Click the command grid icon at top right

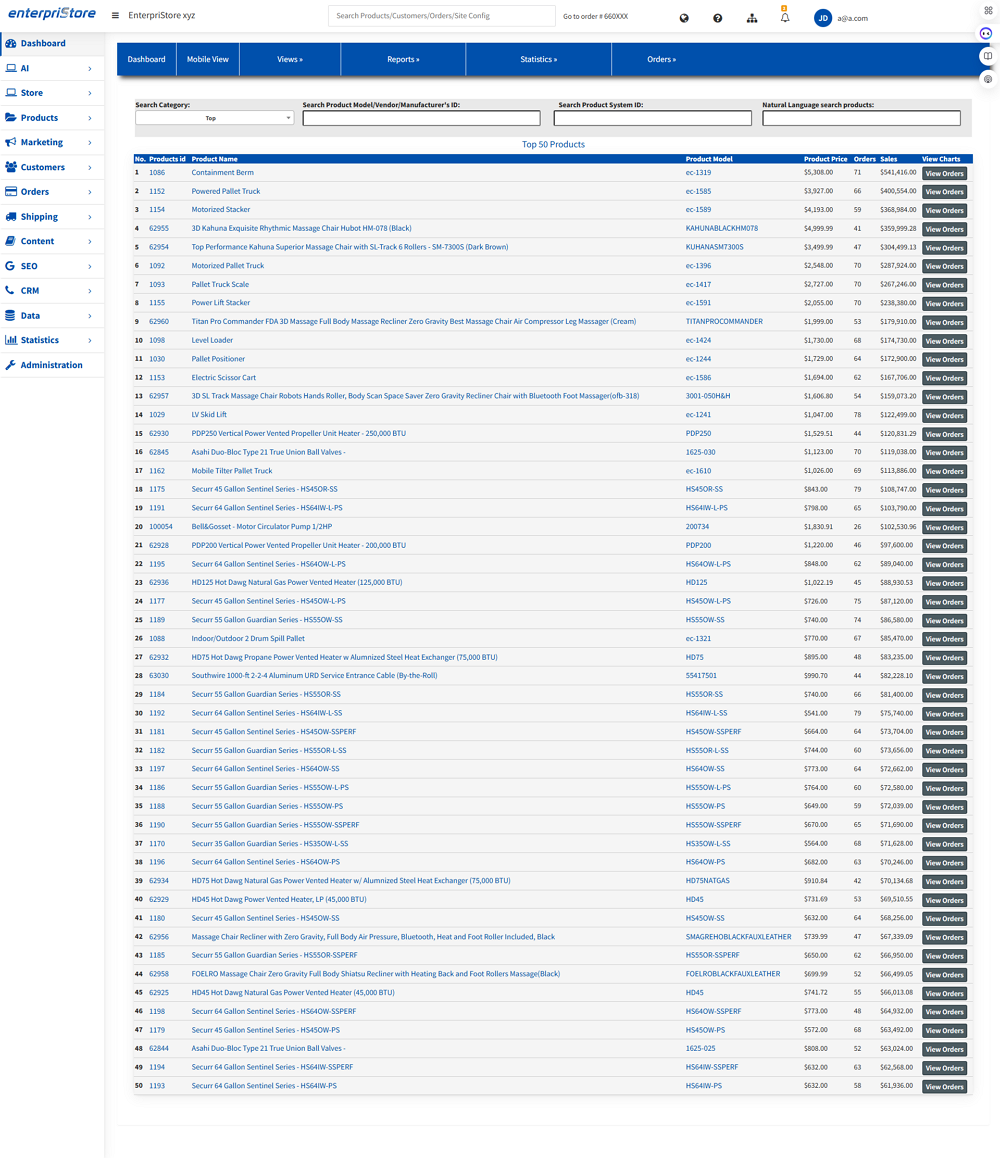pos(988,10)
